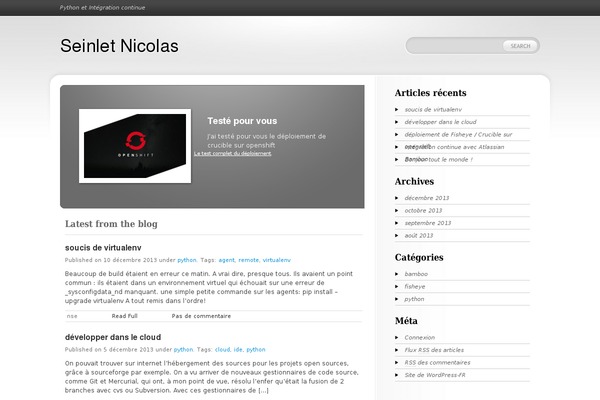The width and height of the screenshot is (600, 400).
Task: Open the 'python' category in sidebar
Action: [414, 299]
